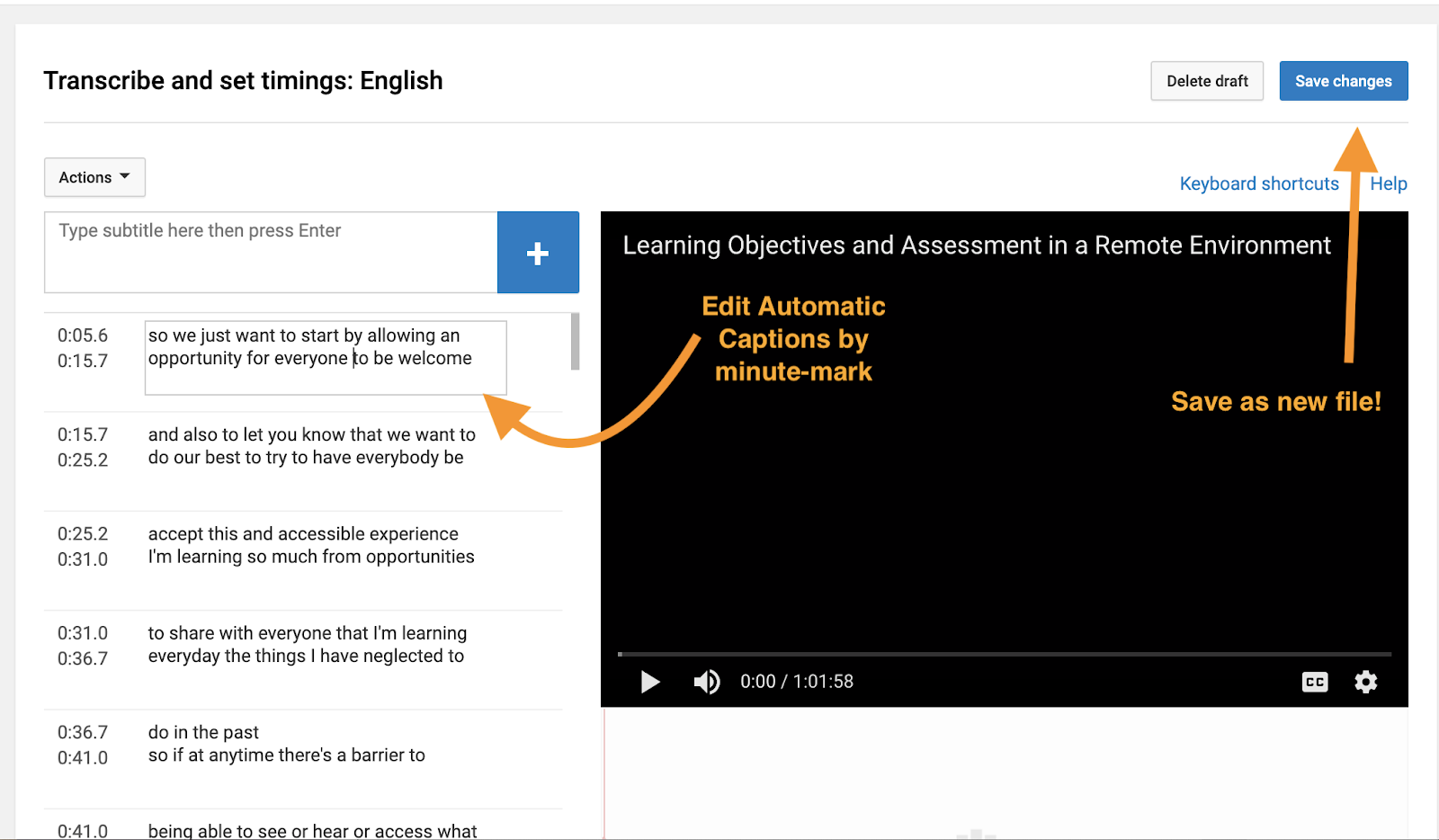Play the video
Image resolution: width=1439 pixels, height=840 pixels.
pos(650,682)
